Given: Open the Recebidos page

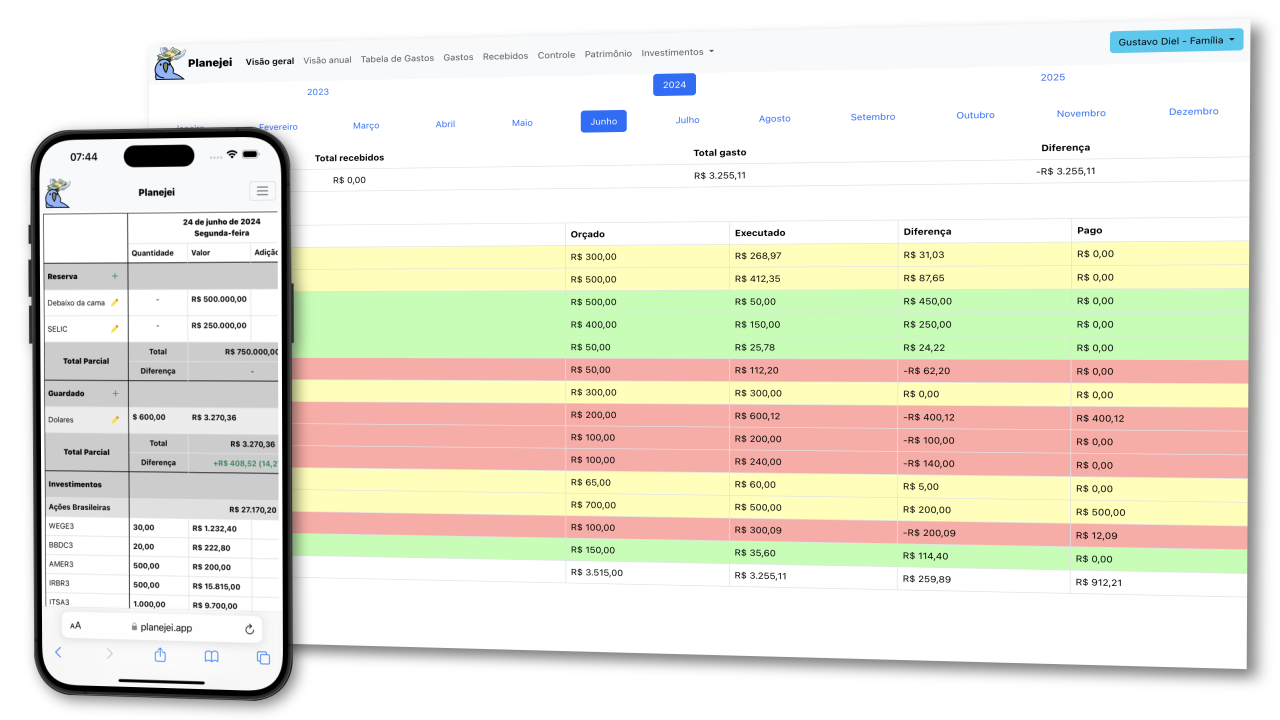Looking at the screenshot, I should pyautogui.click(x=505, y=56).
